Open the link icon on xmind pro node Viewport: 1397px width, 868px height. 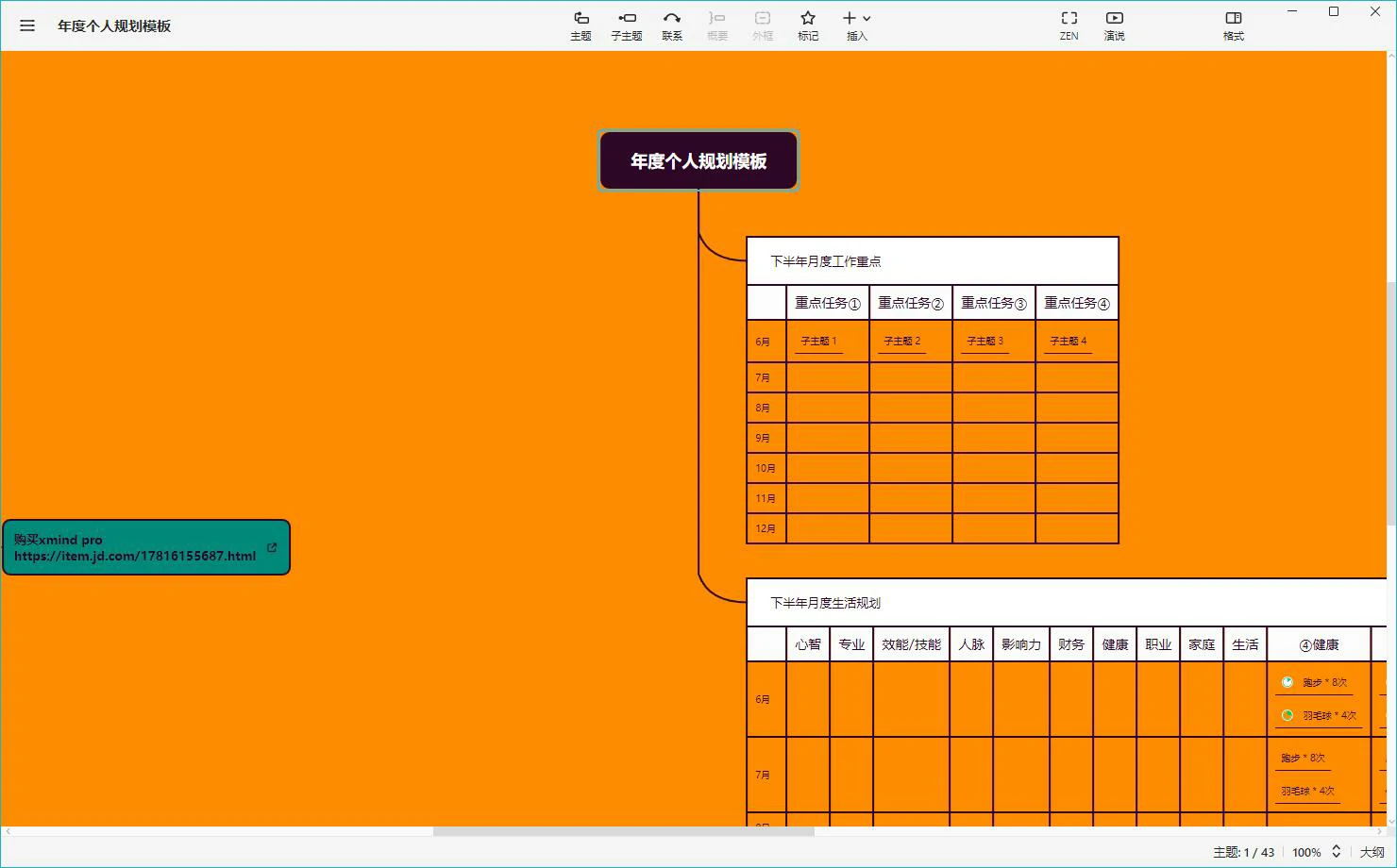click(x=272, y=547)
